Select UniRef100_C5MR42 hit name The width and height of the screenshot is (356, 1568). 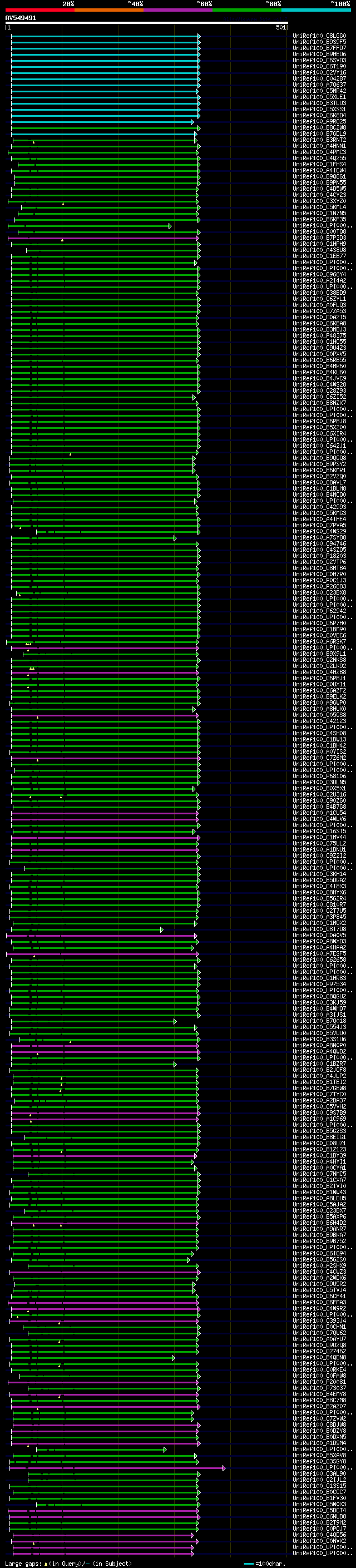(x=319, y=91)
